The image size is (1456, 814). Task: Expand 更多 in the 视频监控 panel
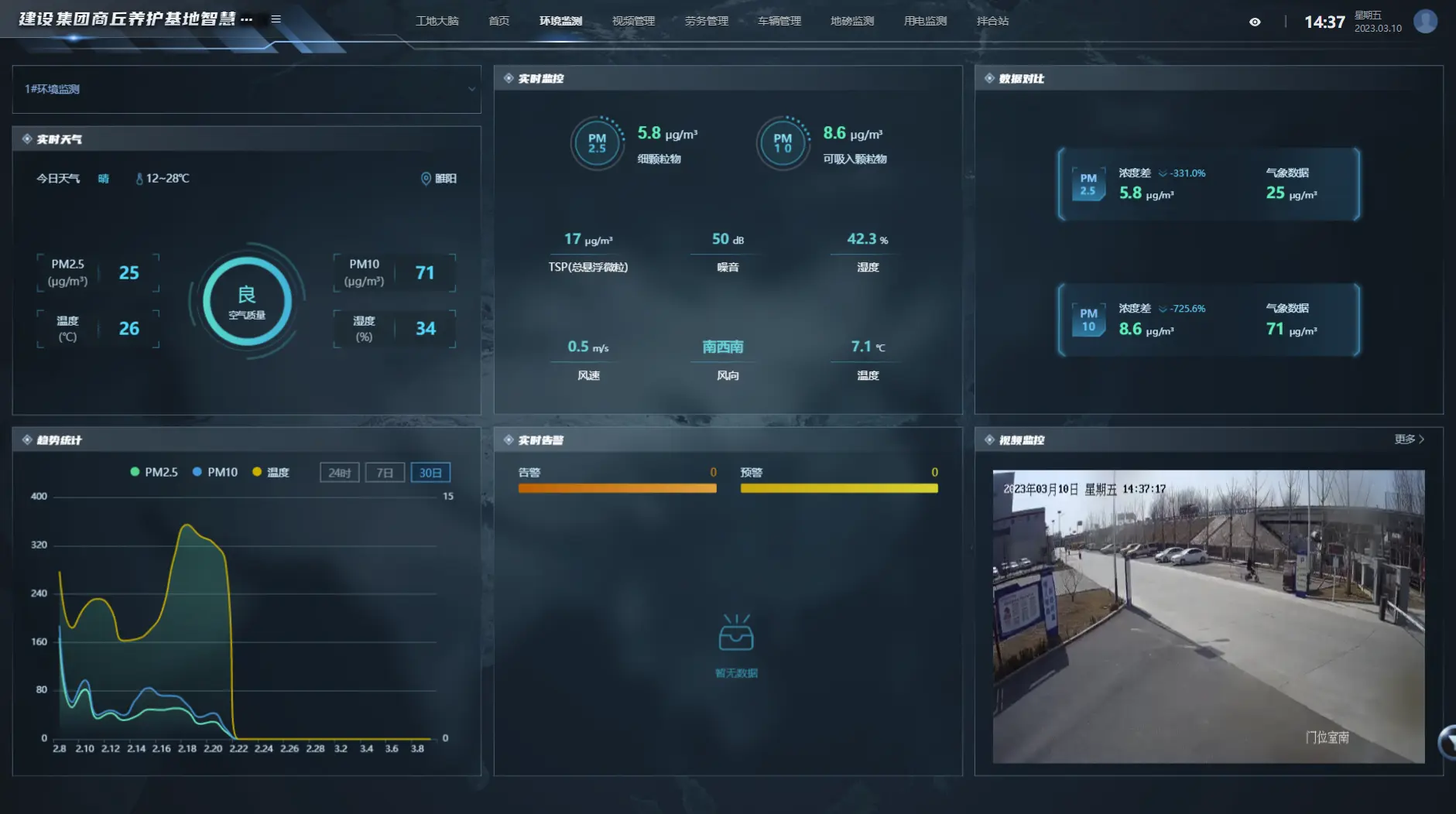click(x=1409, y=439)
